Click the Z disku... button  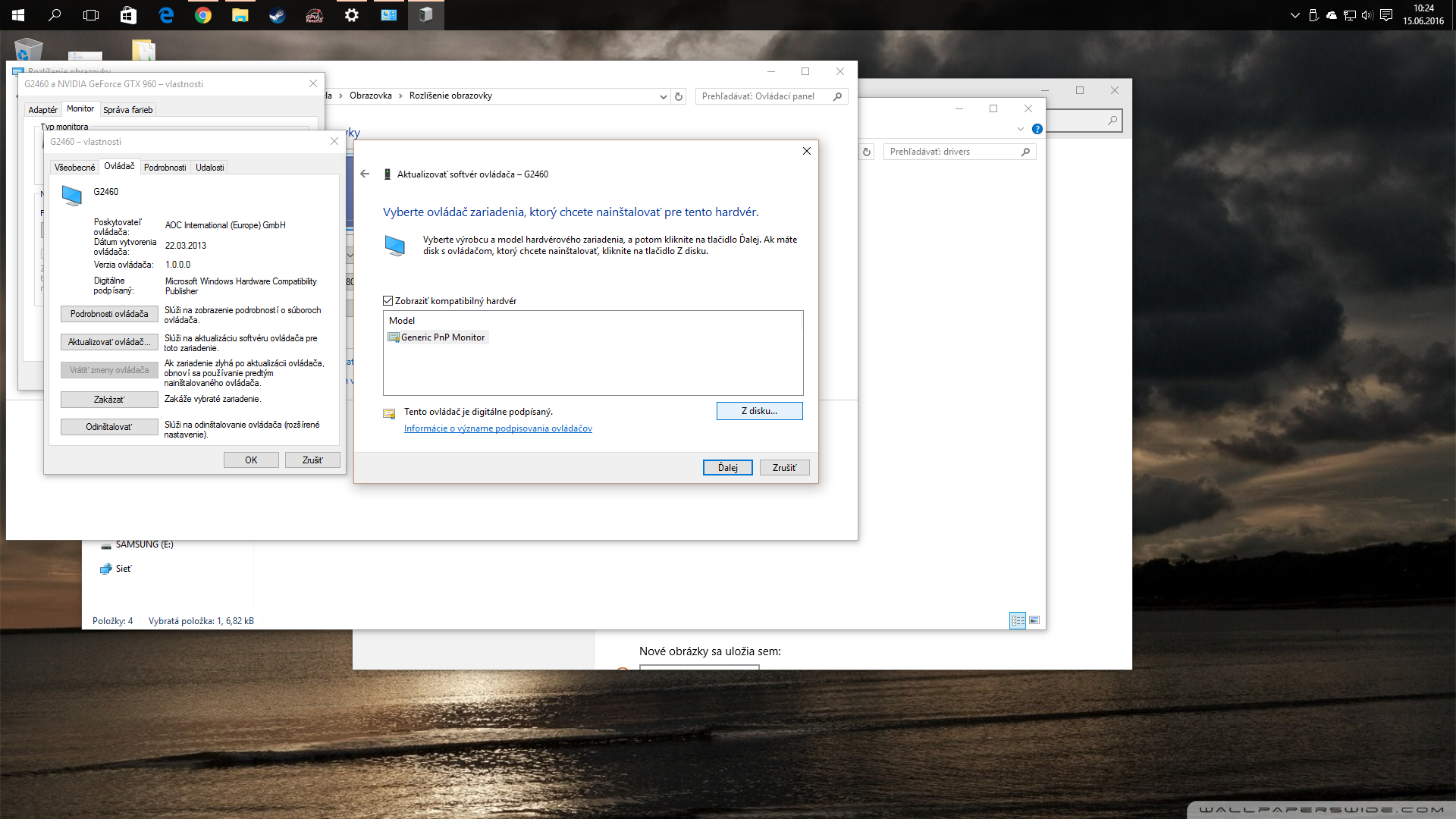(x=759, y=411)
